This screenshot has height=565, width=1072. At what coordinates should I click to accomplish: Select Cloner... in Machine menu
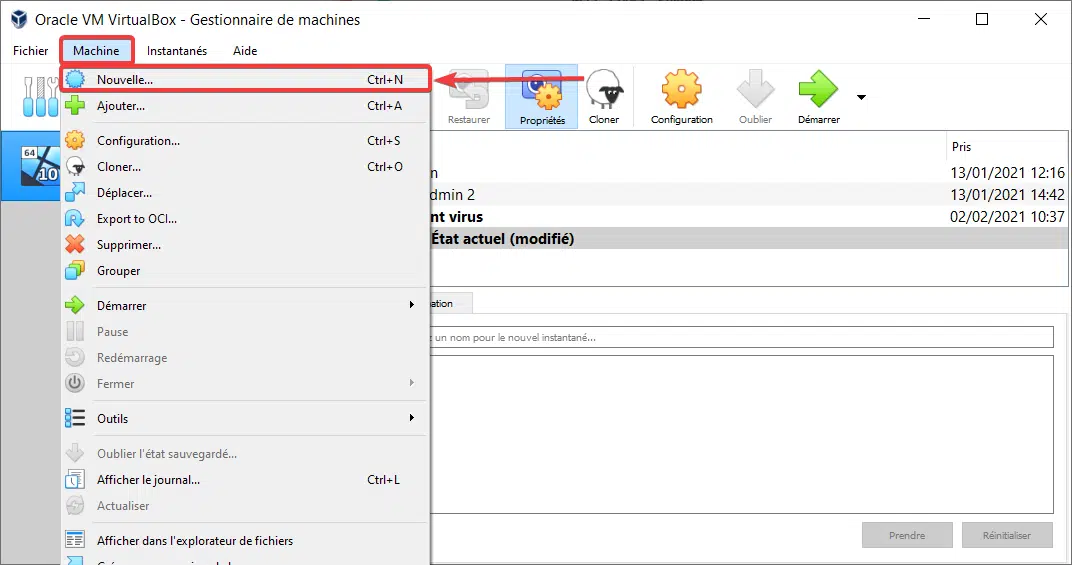pos(245,166)
